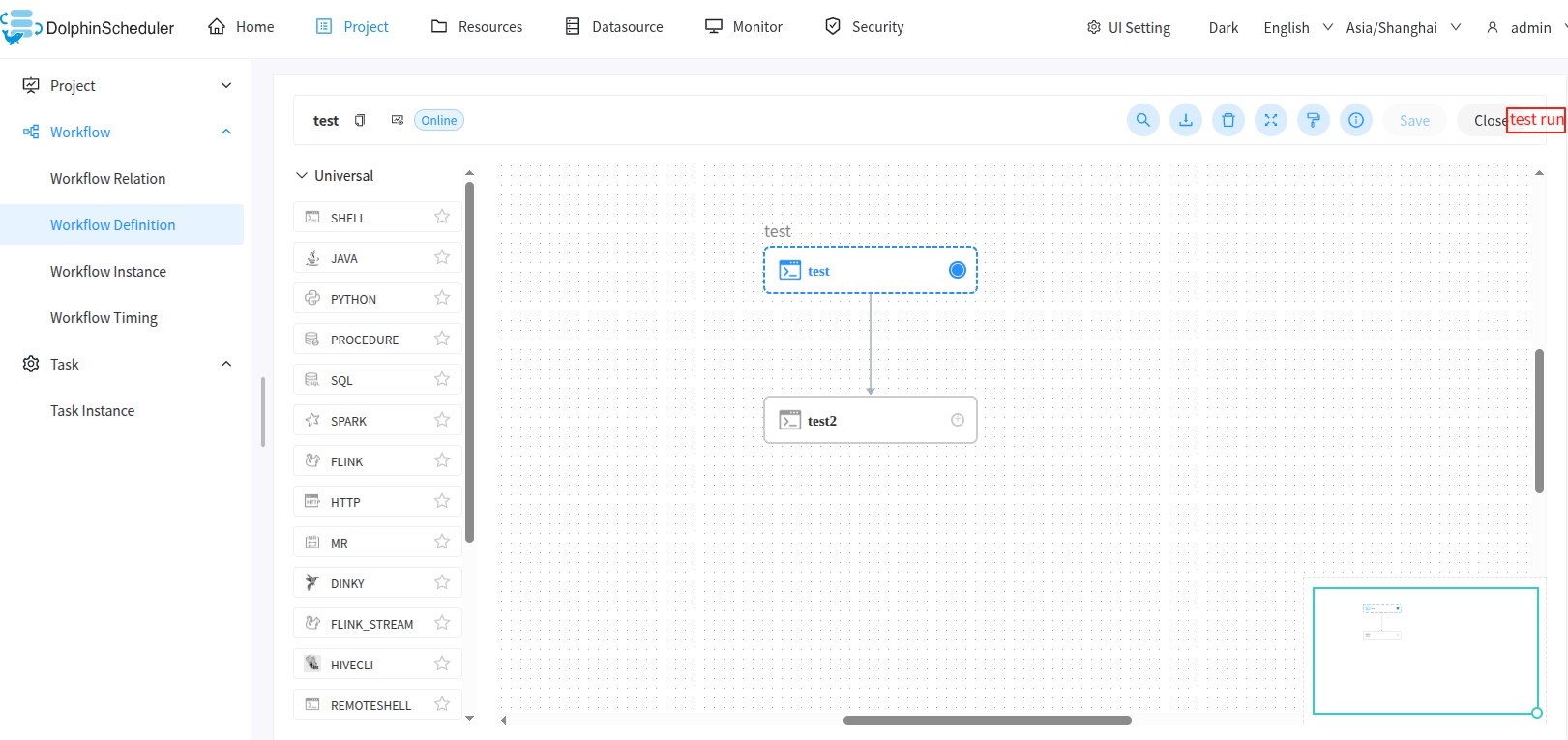The height and width of the screenshot is (740, 1568).
Task: Click the paint roller format icon
Action: 1313,120
